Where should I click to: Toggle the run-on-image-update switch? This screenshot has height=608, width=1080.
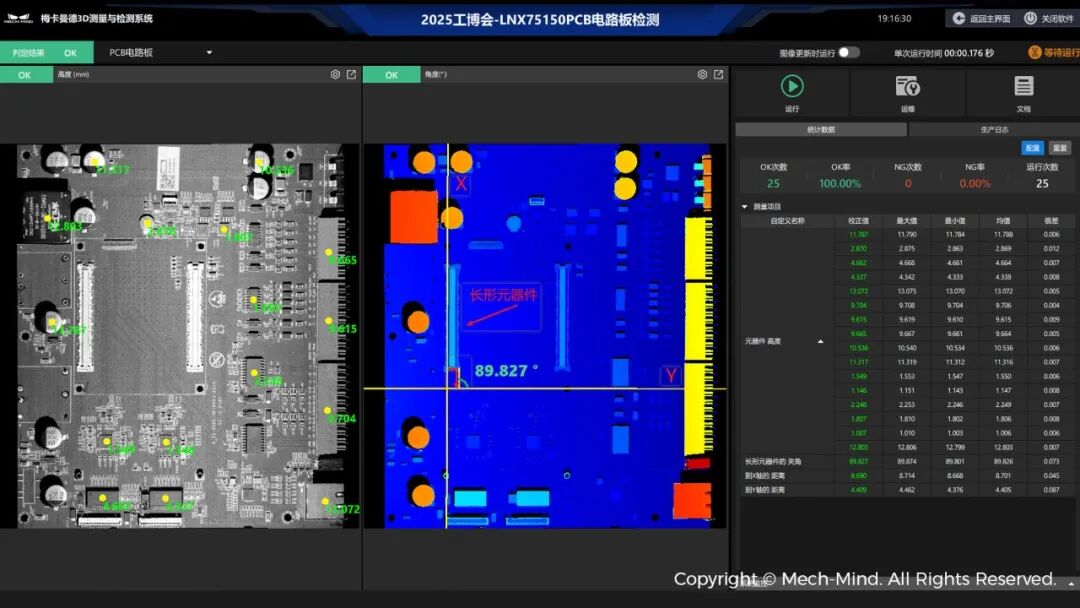(x=848, y=52)
